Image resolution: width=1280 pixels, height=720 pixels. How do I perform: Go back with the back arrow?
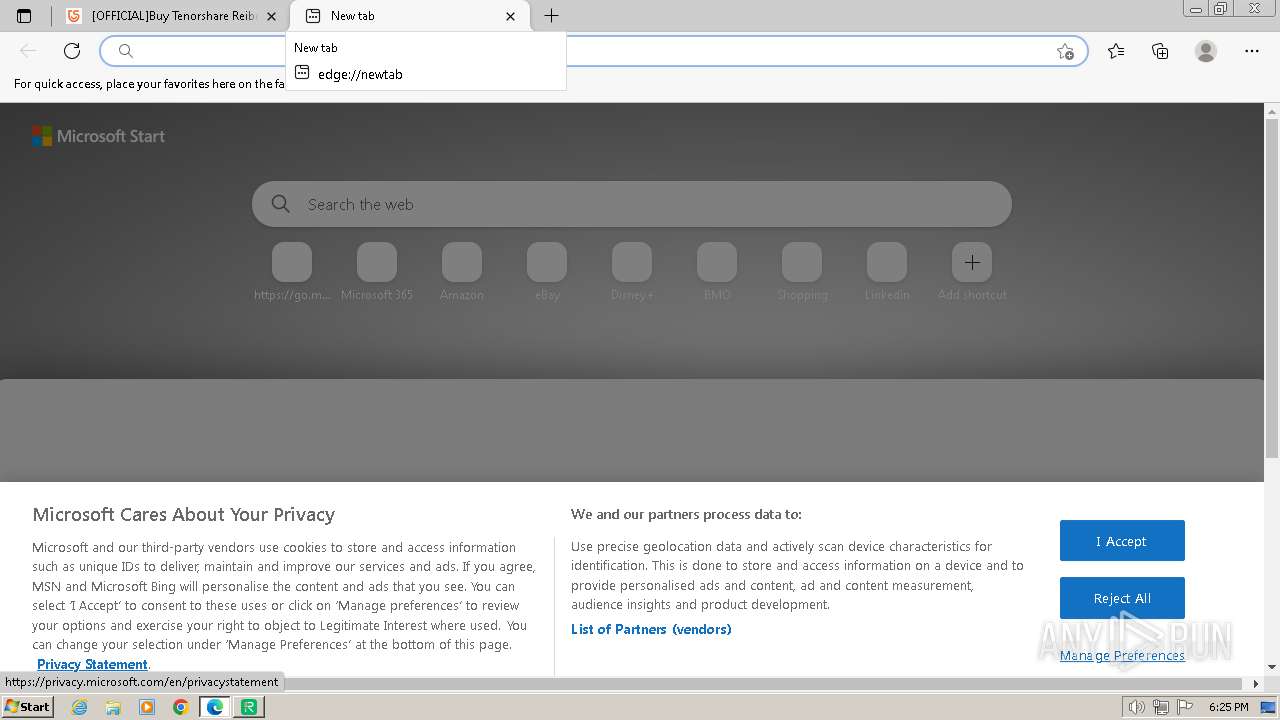click(x=28, y=51)
